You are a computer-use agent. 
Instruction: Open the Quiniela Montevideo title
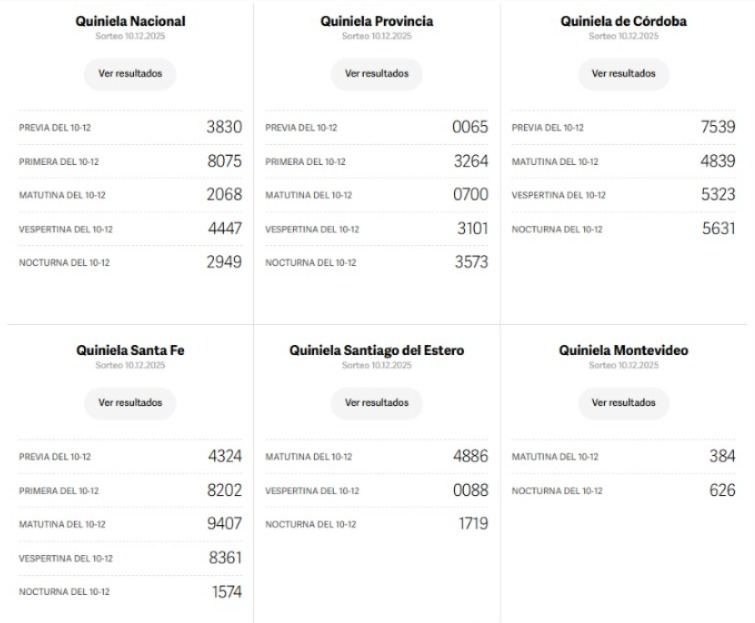click(x=623, y=350)
